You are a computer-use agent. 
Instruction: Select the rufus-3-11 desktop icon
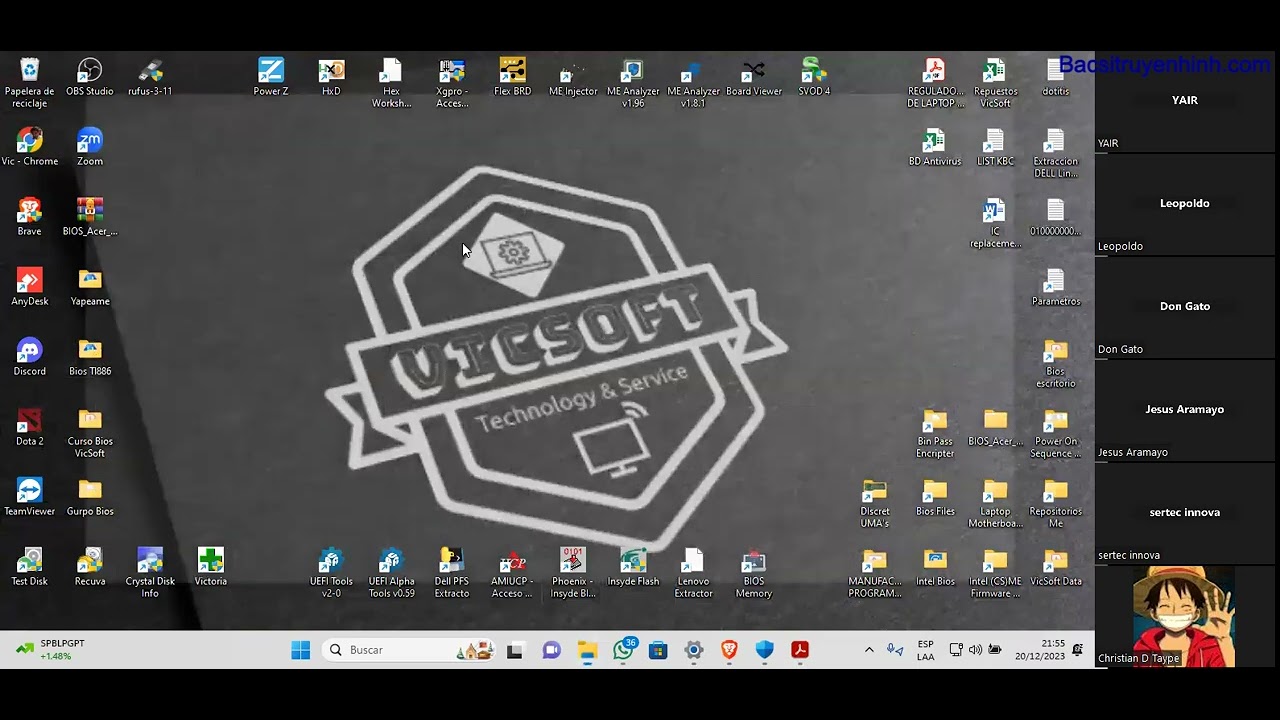(150, 77)
